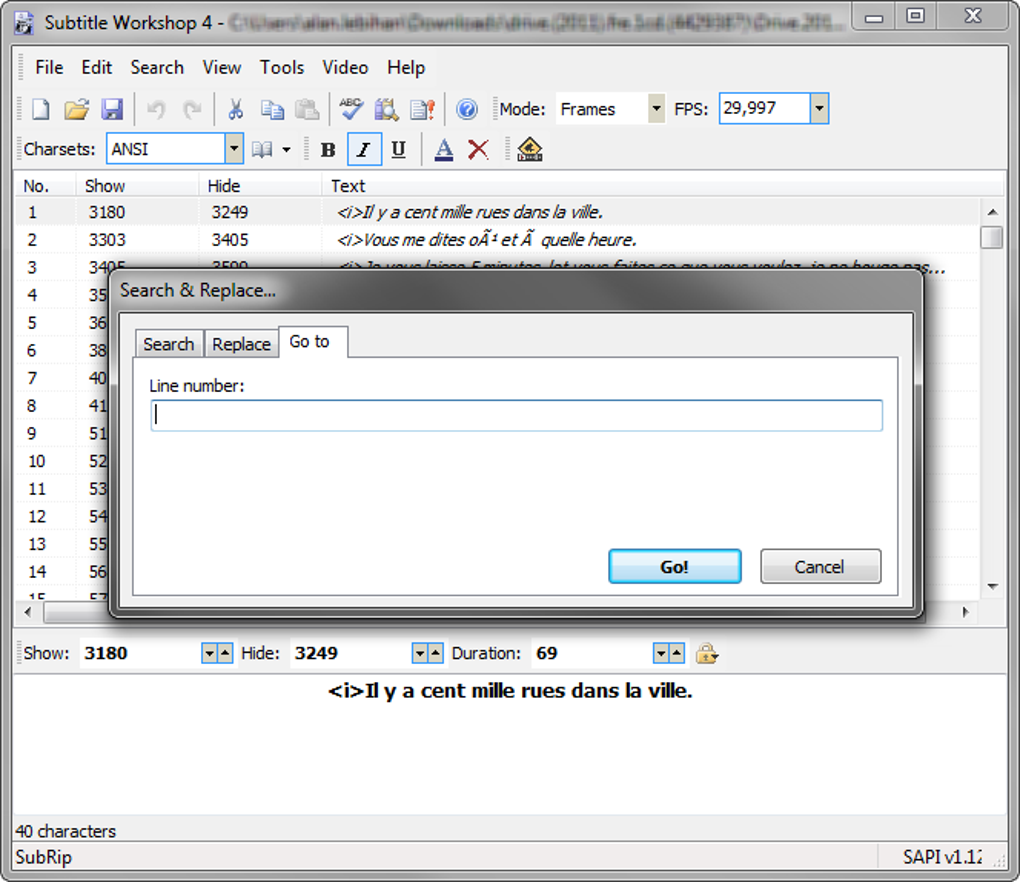The width and height of the screenshot is (1020, 882).
Task: Open the Help menu
Action: coord(406,68)
